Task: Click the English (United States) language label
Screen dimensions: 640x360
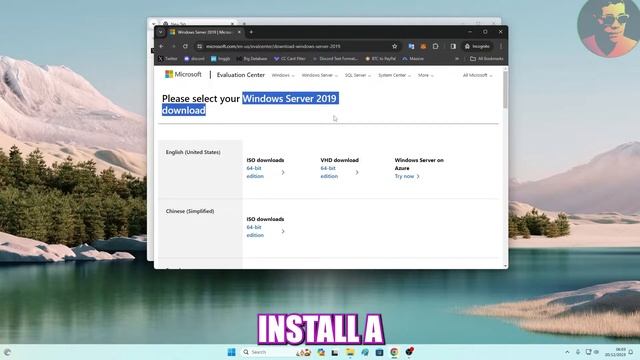Action: 193,152
